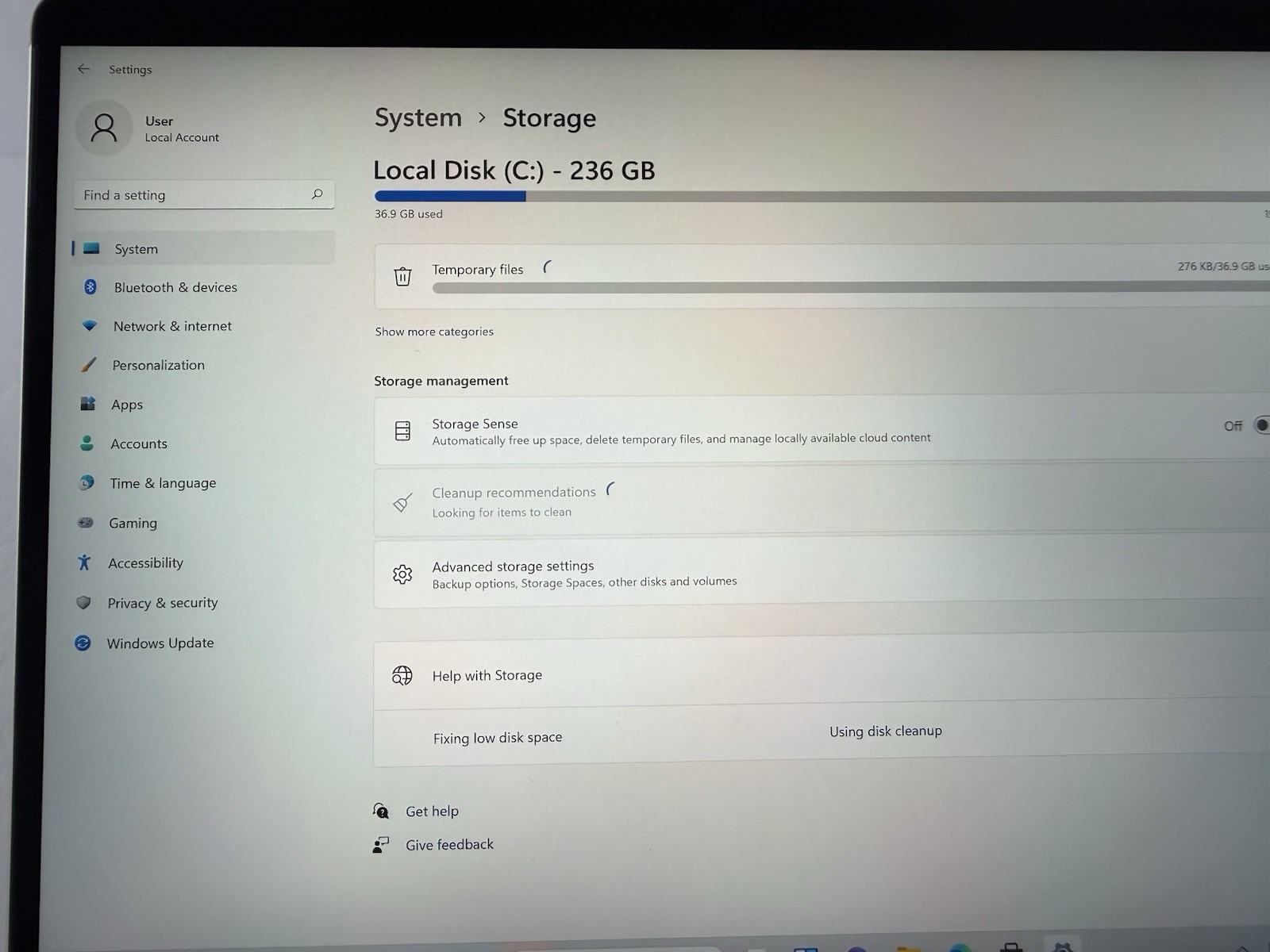Focus the Find a setting search box

tap(204, 194)
